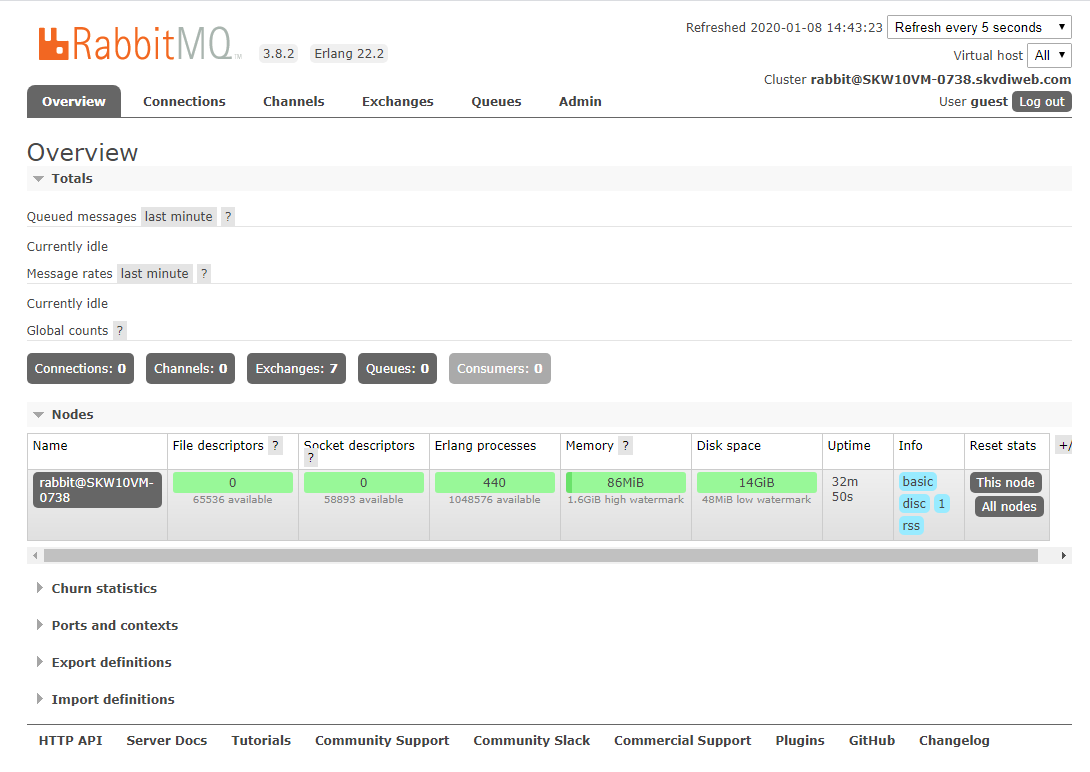Click the Memory 86MiB usage bar

point(626,482)
